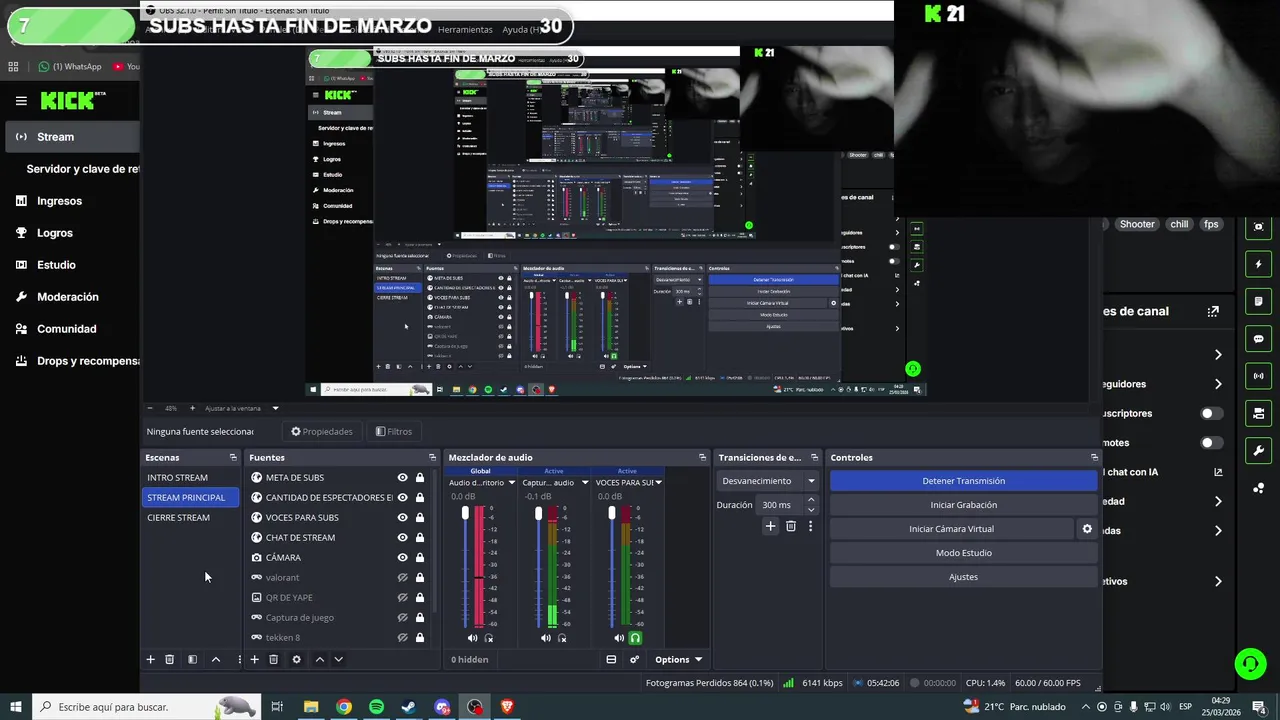Increase transition Duración with stepper up
This screenshot has width=1280, height=720.
click(810, 500)
